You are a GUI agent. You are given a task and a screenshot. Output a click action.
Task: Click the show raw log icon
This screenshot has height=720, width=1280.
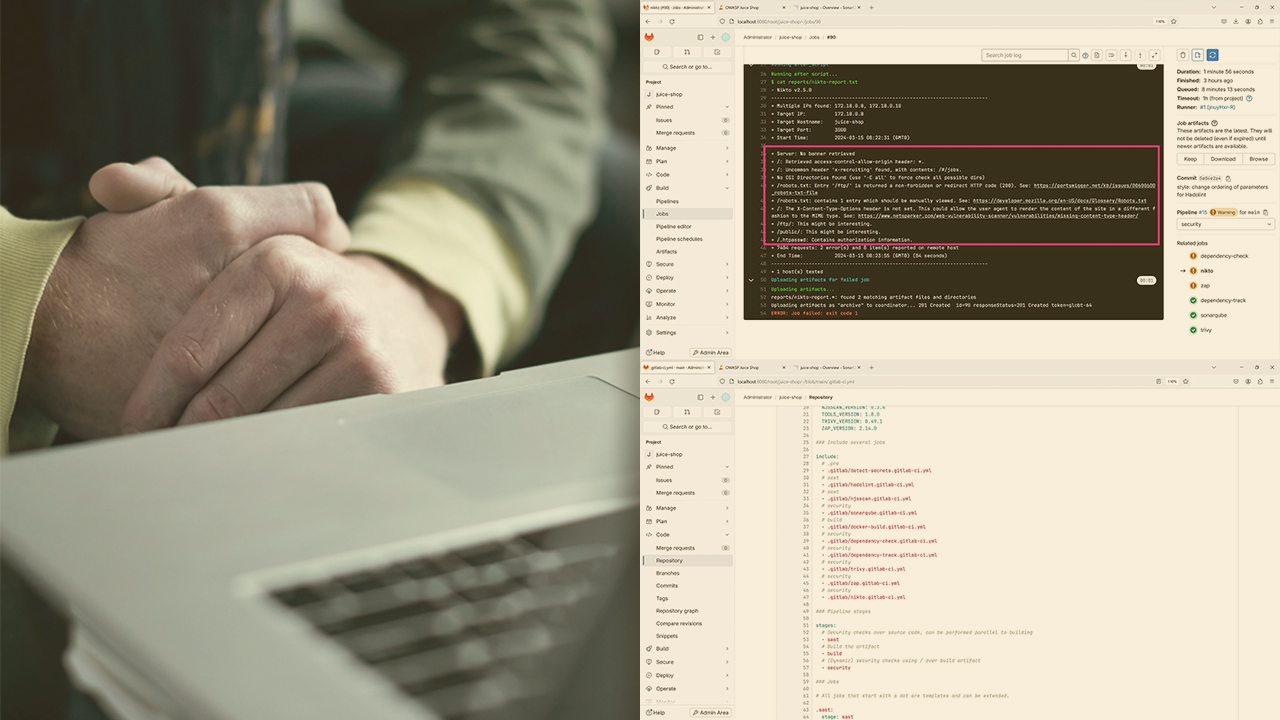[1098, 55]
